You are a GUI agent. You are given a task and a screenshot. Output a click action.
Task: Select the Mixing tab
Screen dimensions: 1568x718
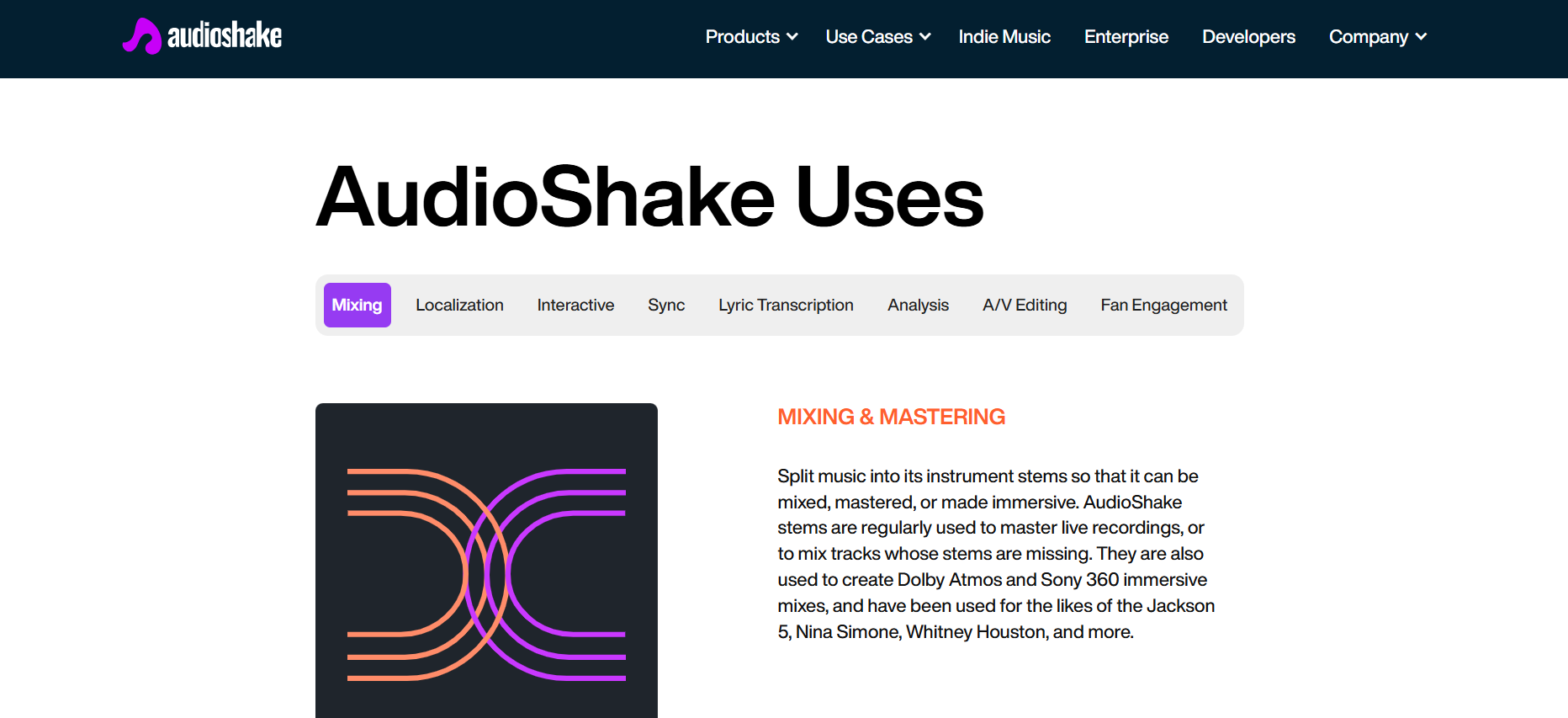click(x=358, y=305)
